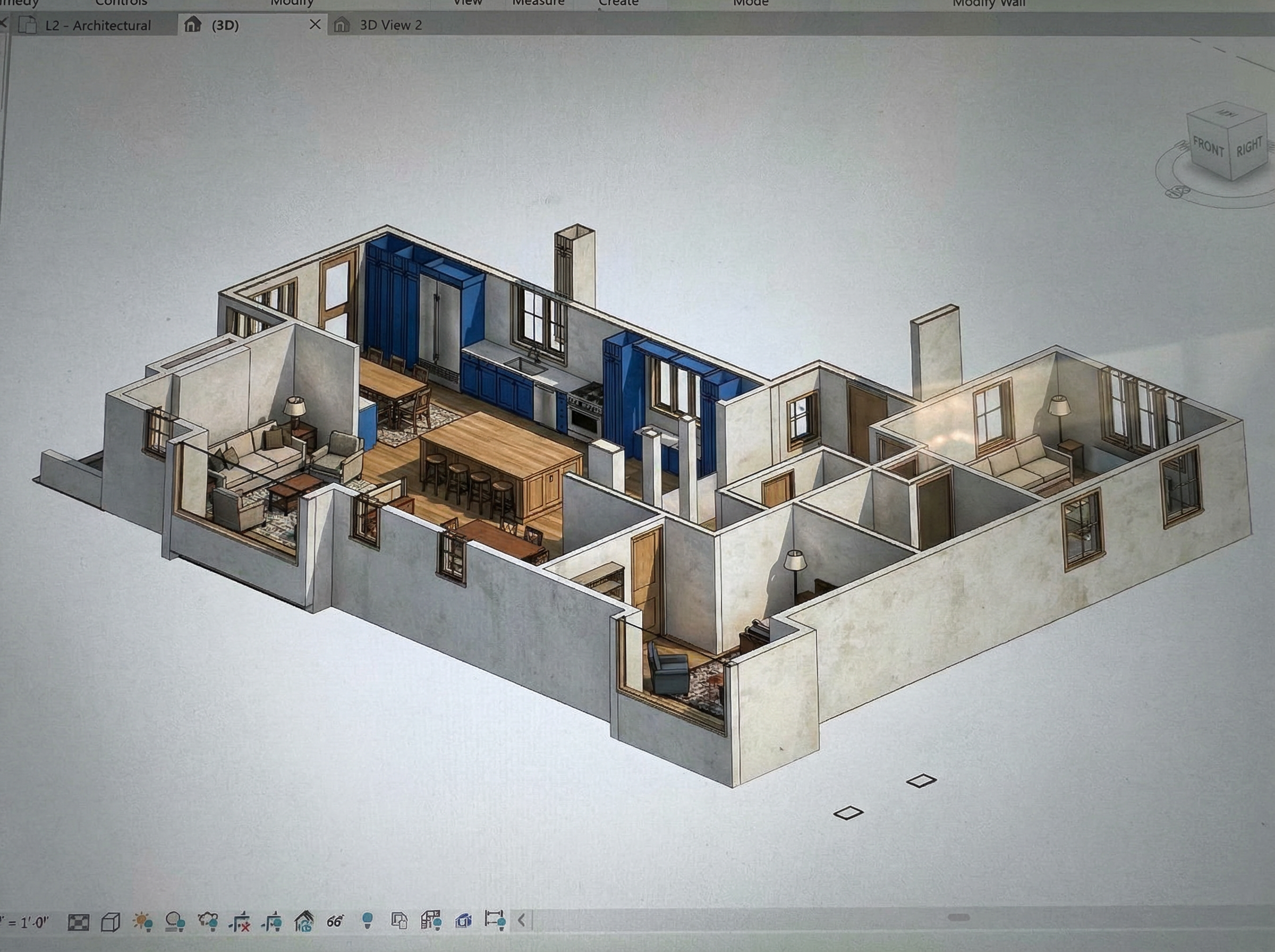The image size is (1275, 952).
Task: Open the rendering dialog cloud icon
Action: pos(207,922)
